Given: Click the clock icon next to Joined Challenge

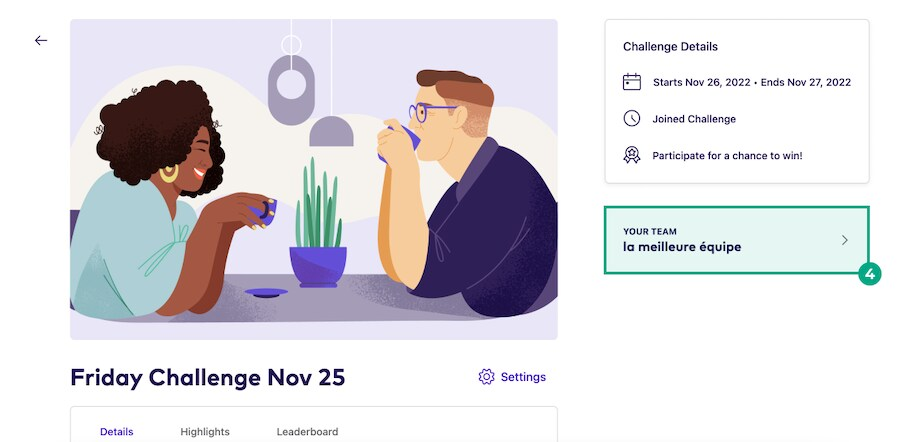Looking at the screenshot, I should [x=632, y=119].
